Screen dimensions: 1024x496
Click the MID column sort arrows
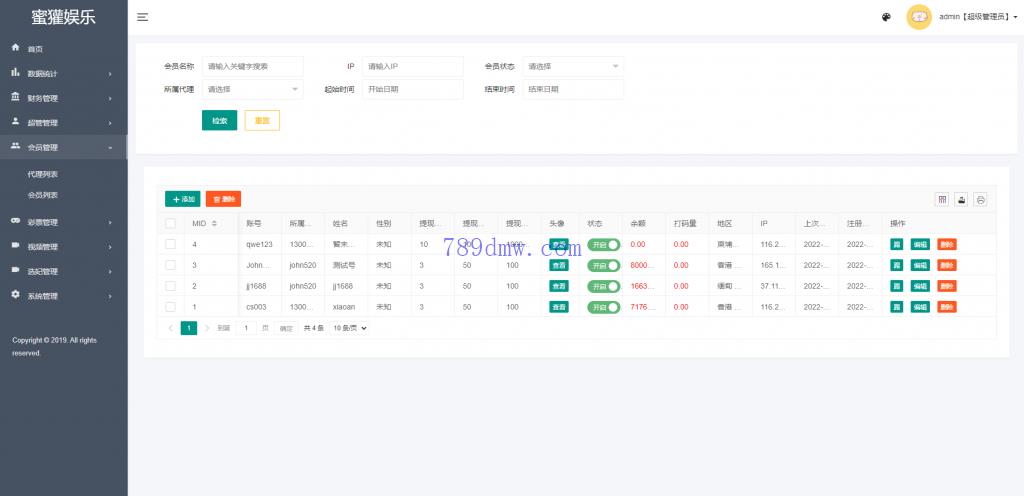pos(214,223)
